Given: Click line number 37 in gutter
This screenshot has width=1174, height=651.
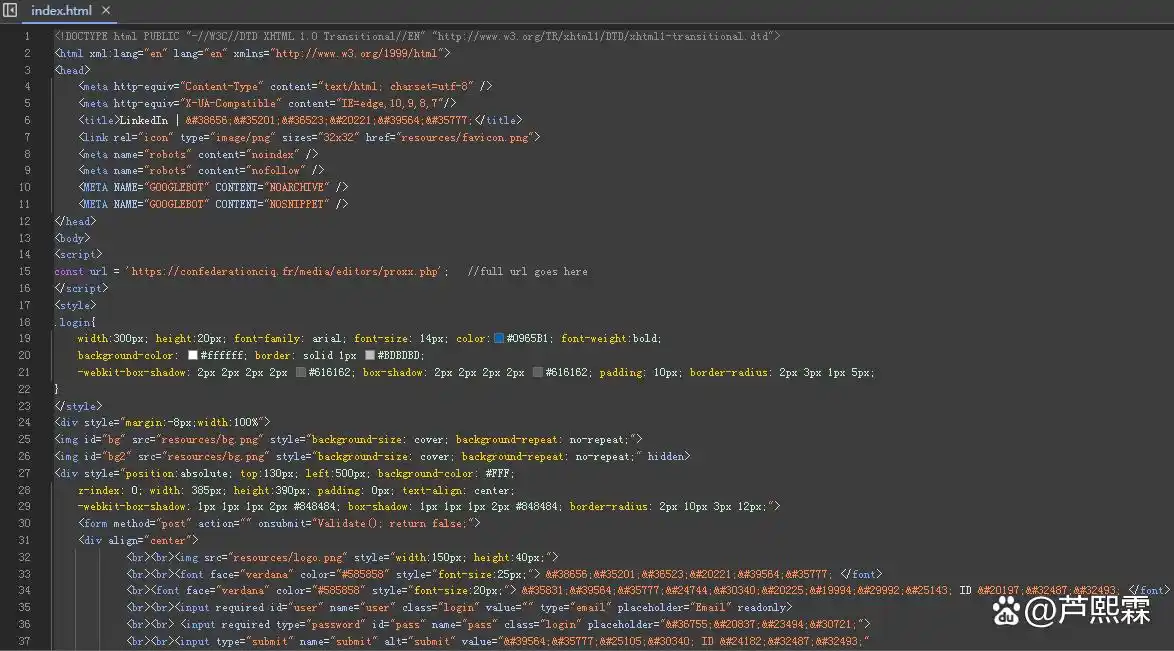Looking at the screenshot, I should coord(25,641).
